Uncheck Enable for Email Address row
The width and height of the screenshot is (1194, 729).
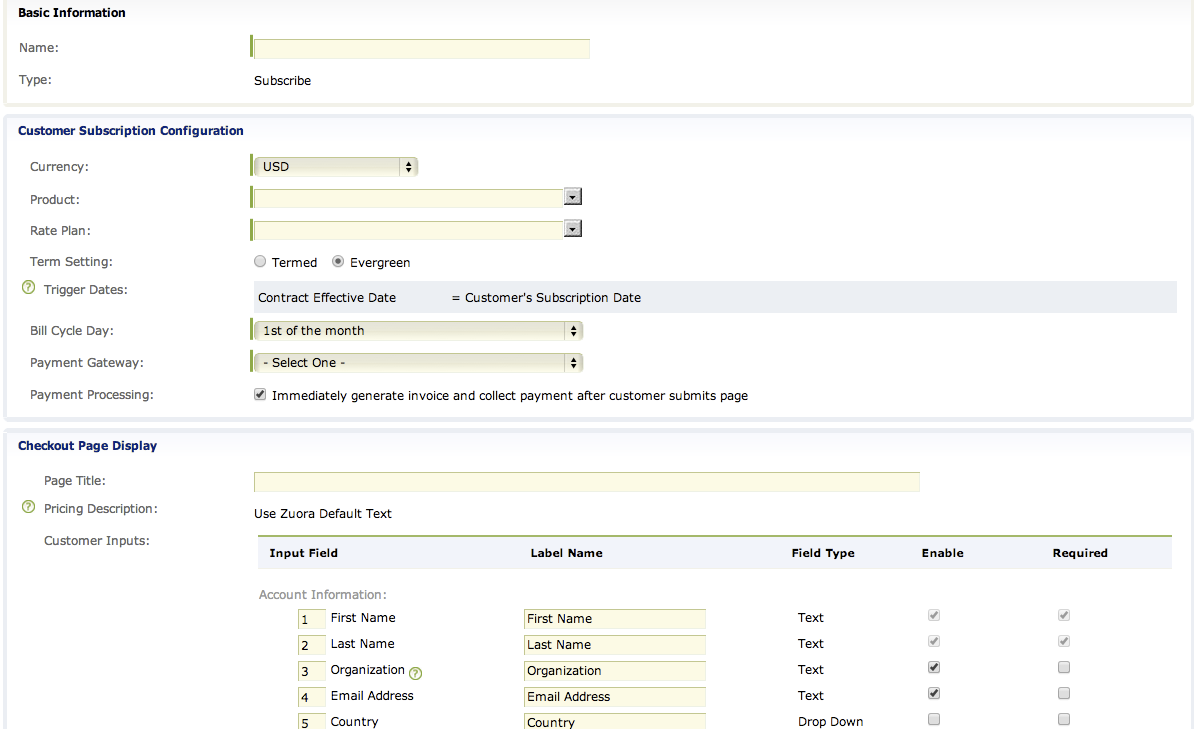934,693
